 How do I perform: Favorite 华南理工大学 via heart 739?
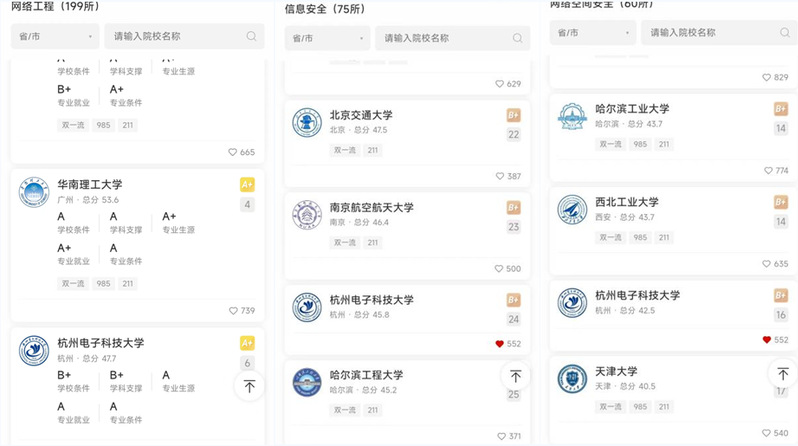[x=233, y=311]
